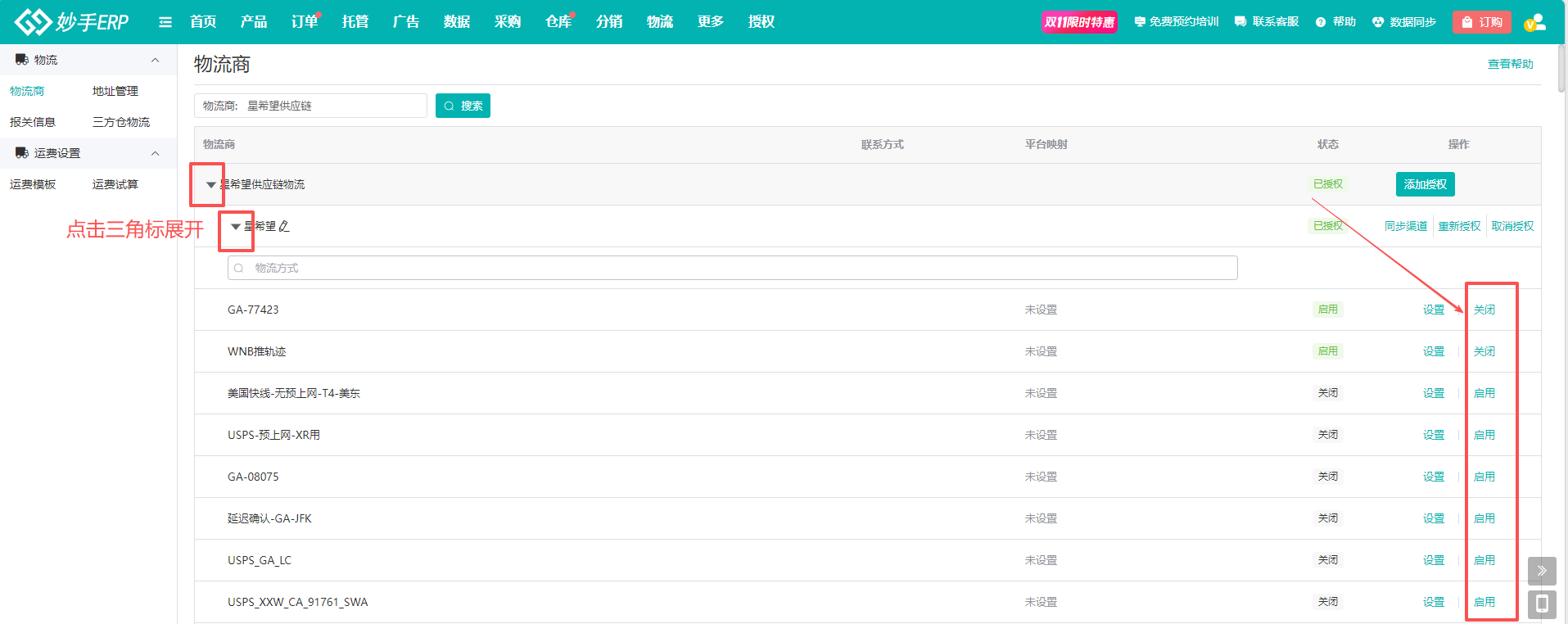Viewport: 1568px width, 624px height.
Task: Collapse the 运费设置 sidebar section
Action: point(155,153)
